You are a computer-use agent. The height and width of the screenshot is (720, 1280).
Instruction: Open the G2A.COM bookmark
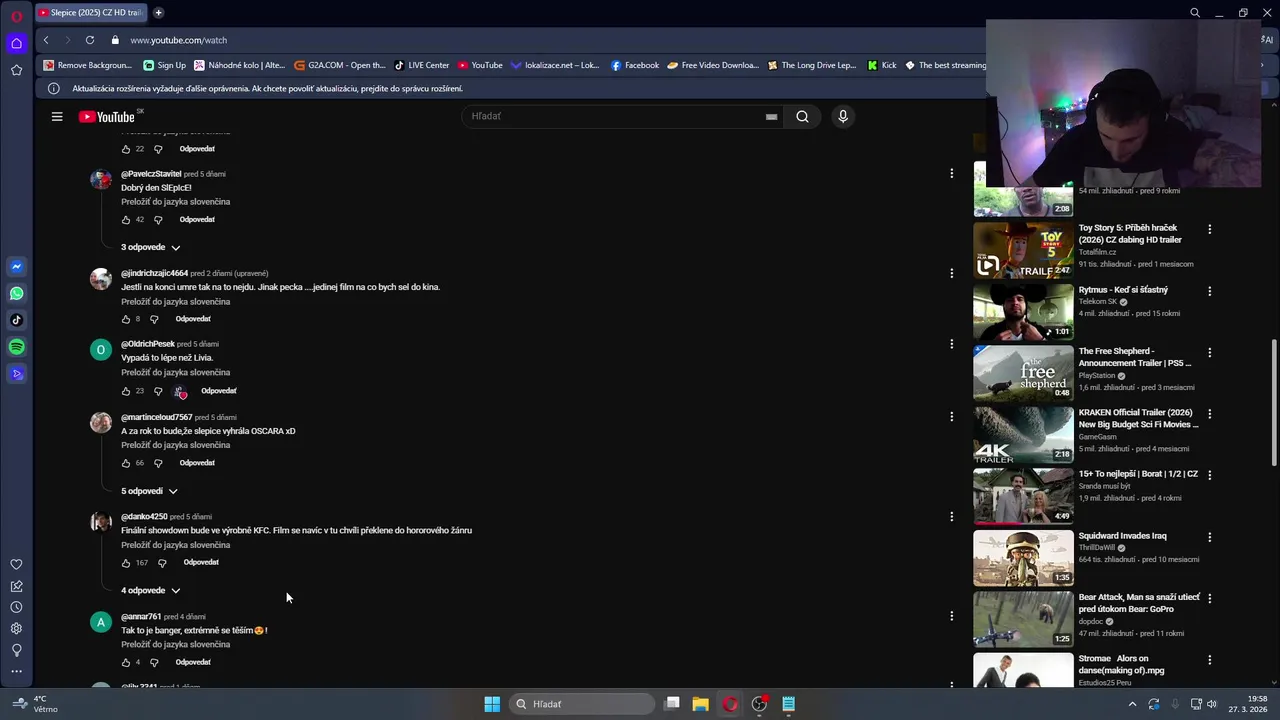tap(339, 65)
